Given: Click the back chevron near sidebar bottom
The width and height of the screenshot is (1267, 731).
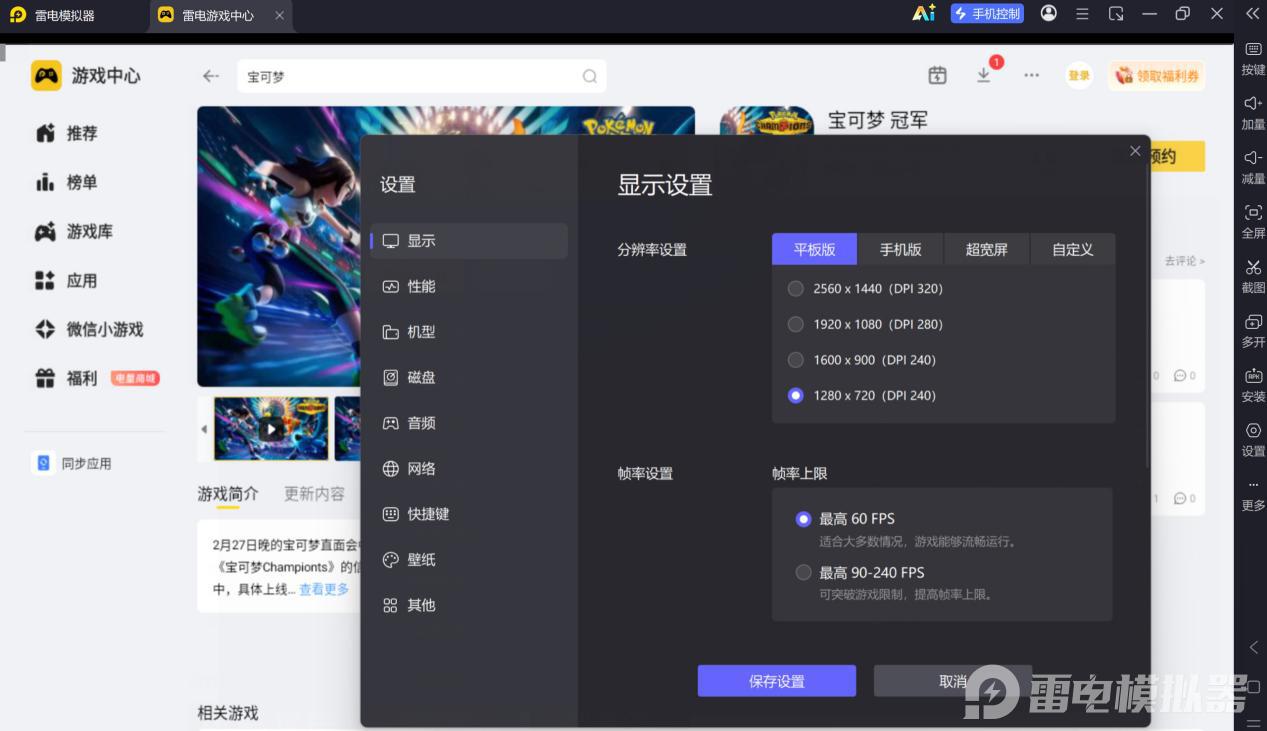Looking at the screenshot, I should (1253, 647).
